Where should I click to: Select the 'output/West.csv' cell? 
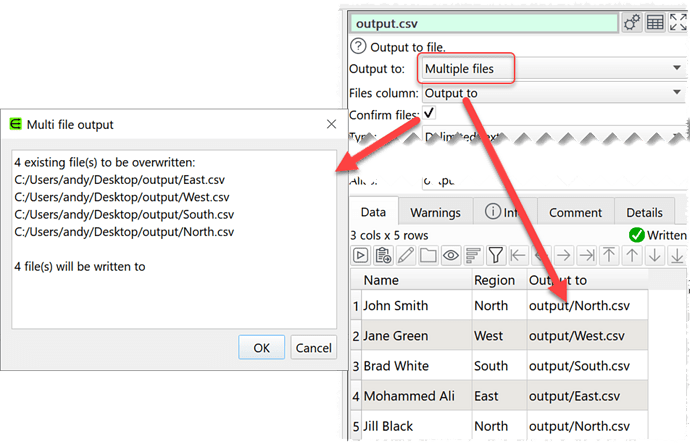pyautogui.click(x=587, y=336)
